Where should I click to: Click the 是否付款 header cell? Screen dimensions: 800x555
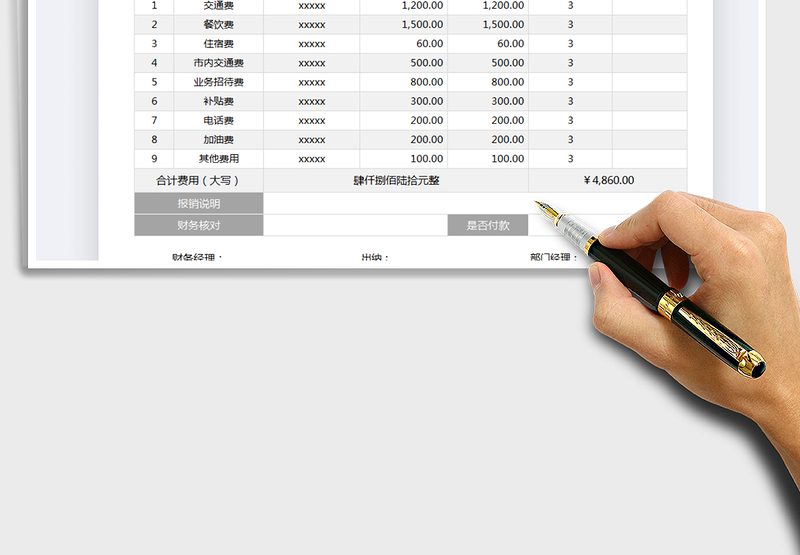pyautogui.click(x=488, y=225)
